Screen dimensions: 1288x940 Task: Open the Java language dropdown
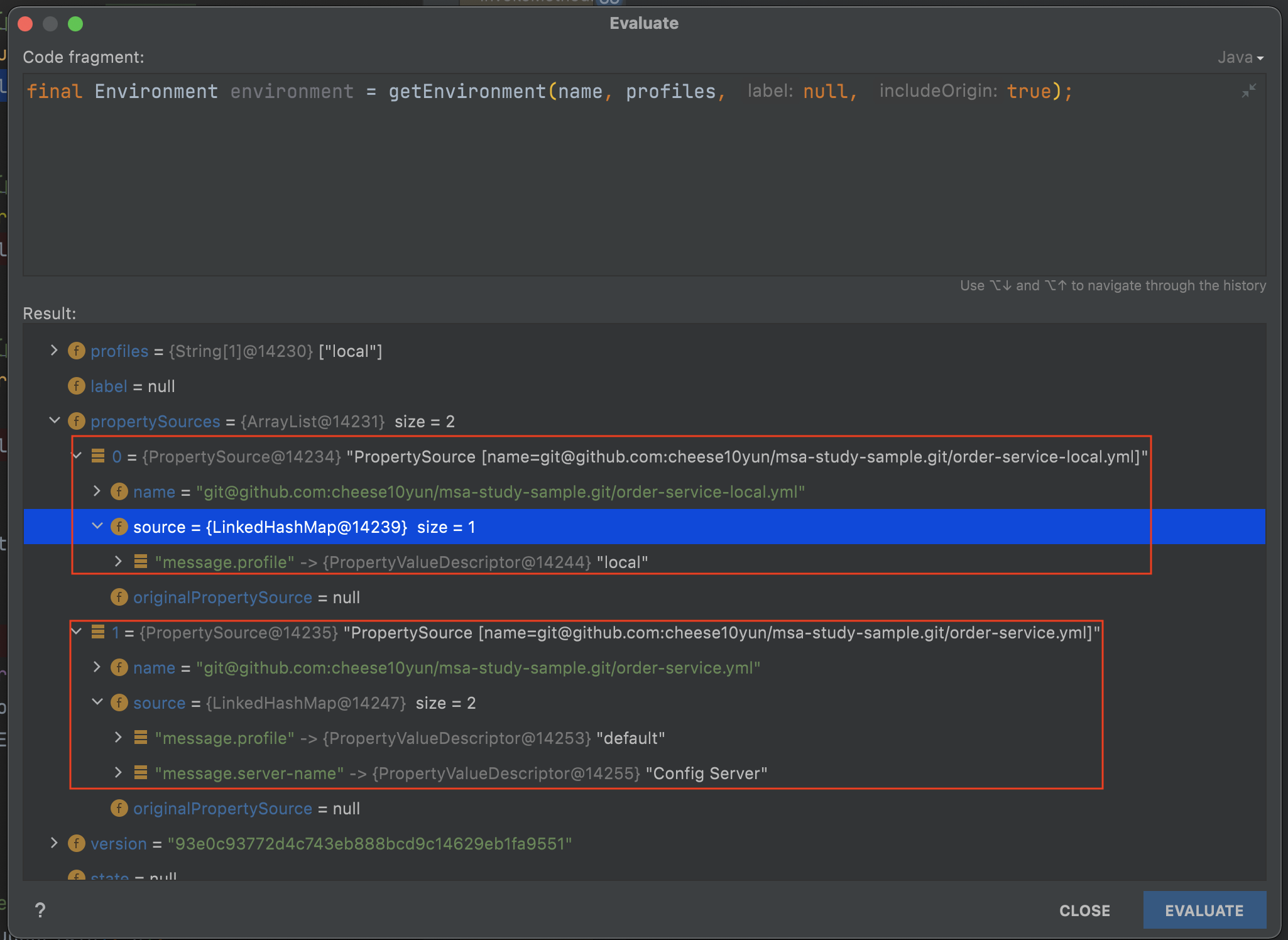pos(1240,57)
